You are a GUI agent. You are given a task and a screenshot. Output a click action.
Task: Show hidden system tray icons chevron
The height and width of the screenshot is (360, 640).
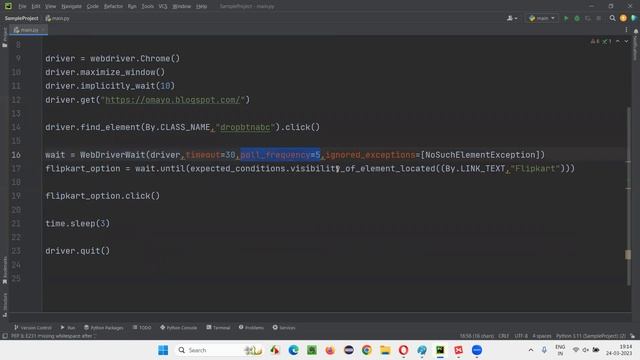[x=531, y=350]
